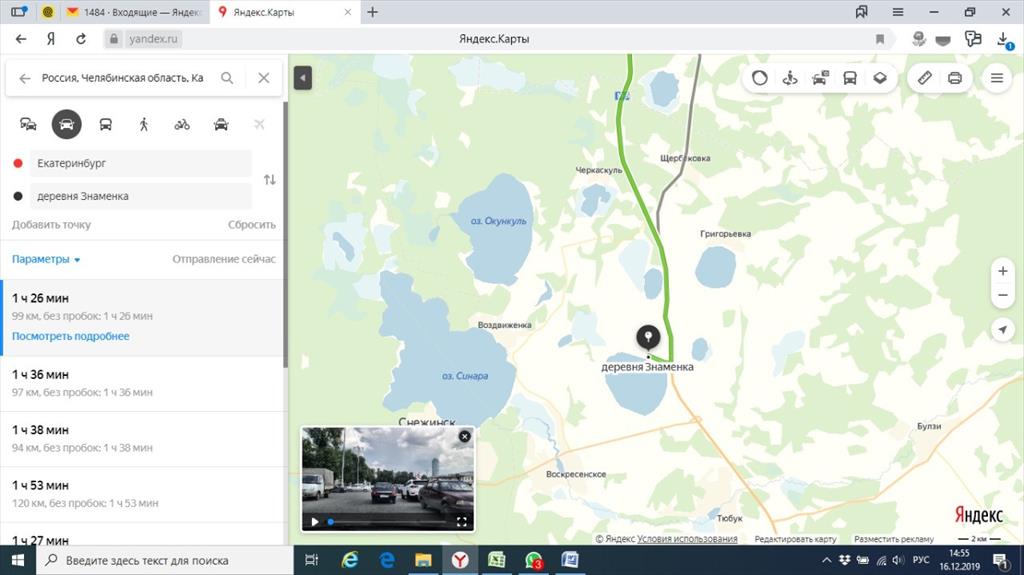Go back in the browser
Viewport: 1024px width, 575px height.
21,39
